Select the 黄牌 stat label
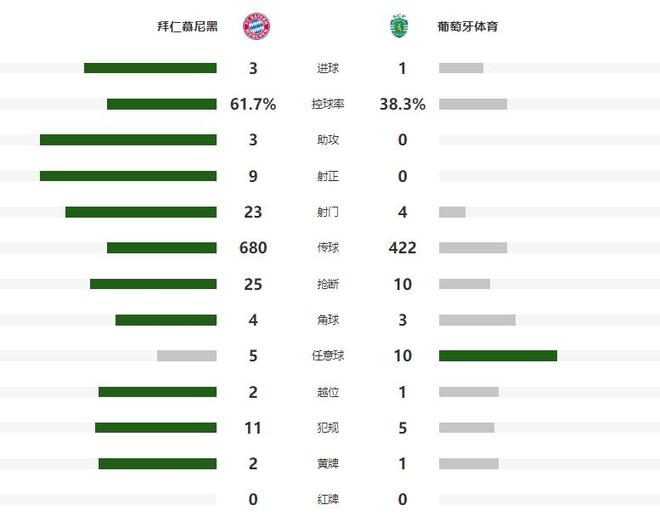 click(327, 464)
